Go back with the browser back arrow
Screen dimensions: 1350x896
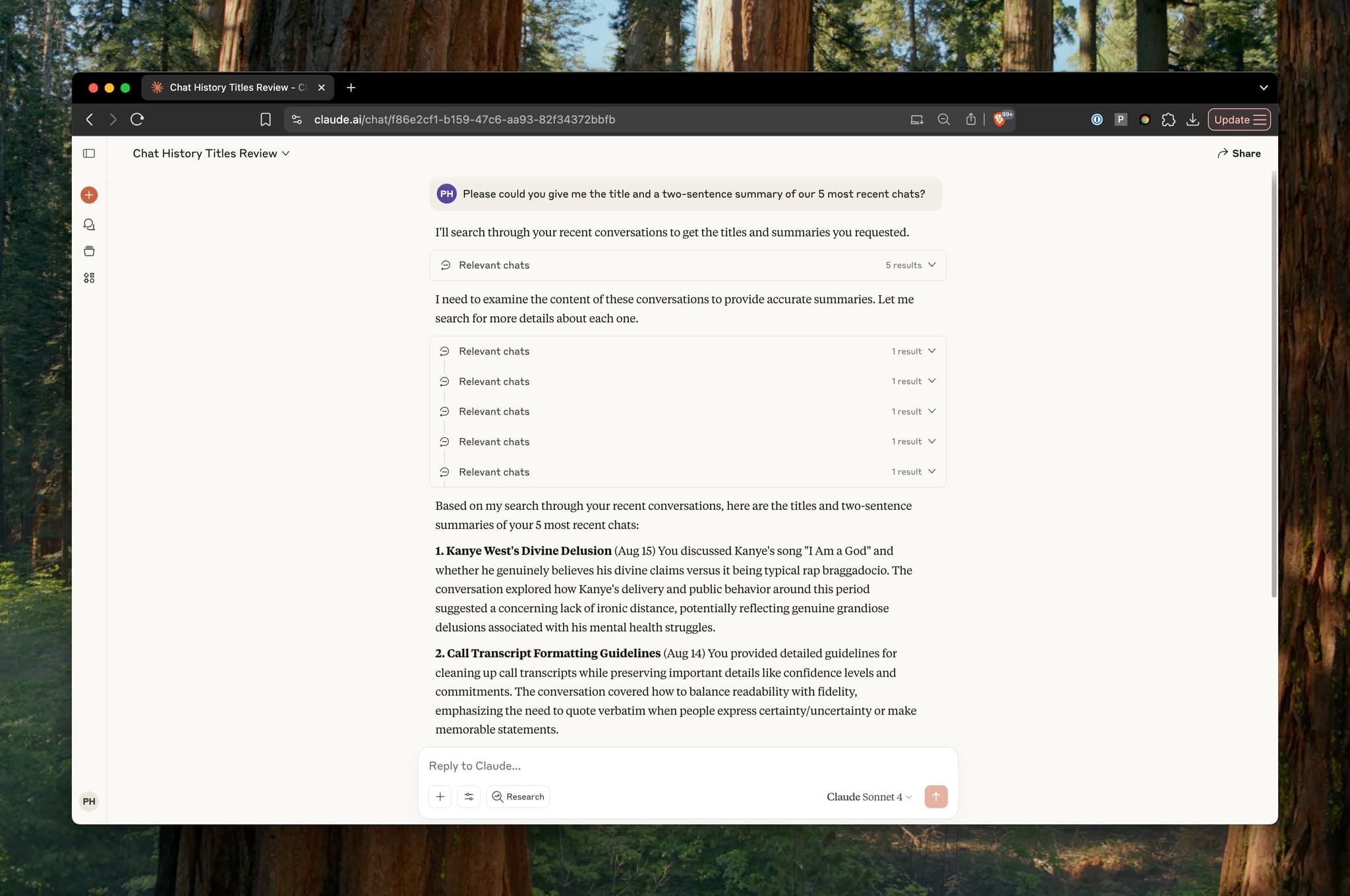point(90,119)
